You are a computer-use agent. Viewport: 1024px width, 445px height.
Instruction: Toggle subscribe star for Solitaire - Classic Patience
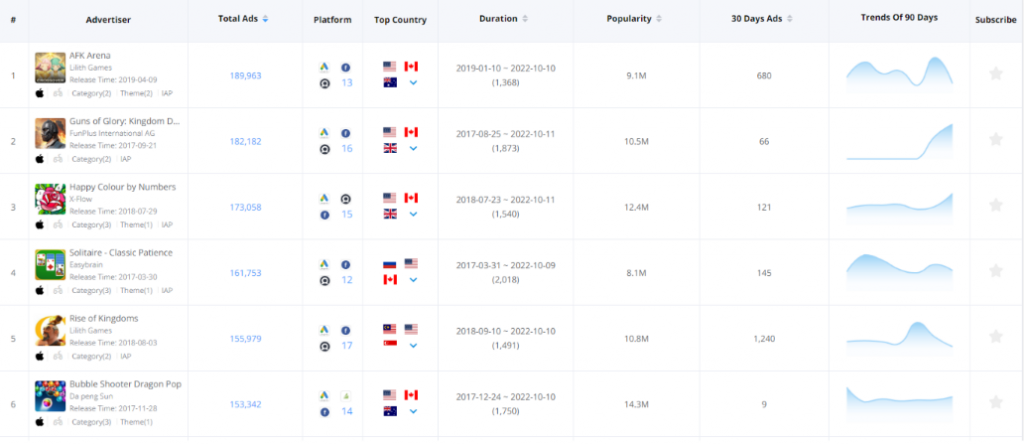[x=995, y=271]
